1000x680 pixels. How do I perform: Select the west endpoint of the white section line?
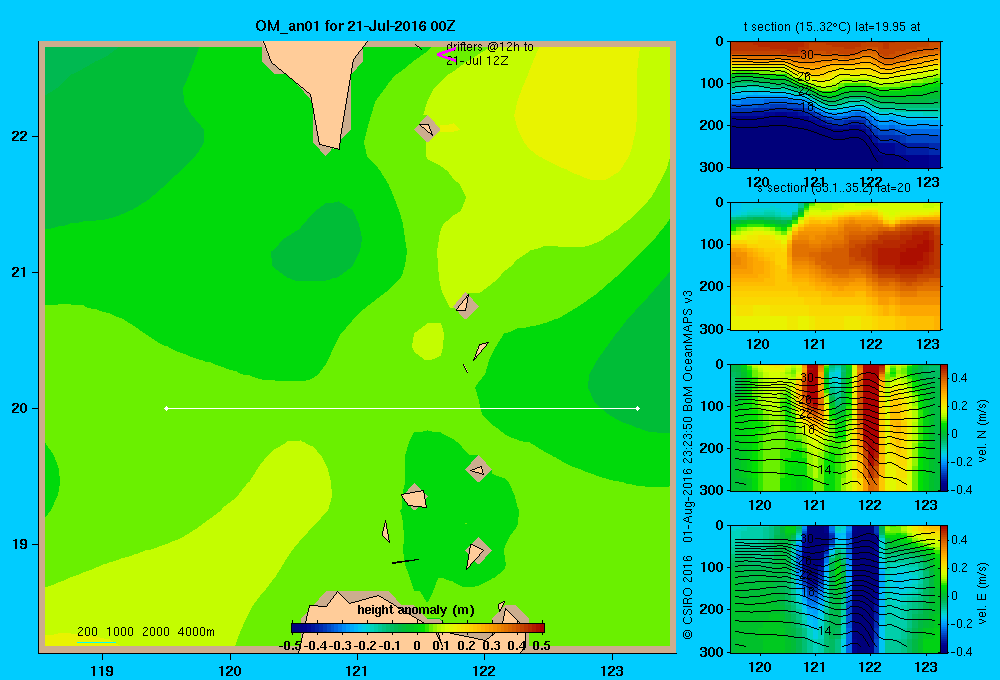(x=166, y=408)
